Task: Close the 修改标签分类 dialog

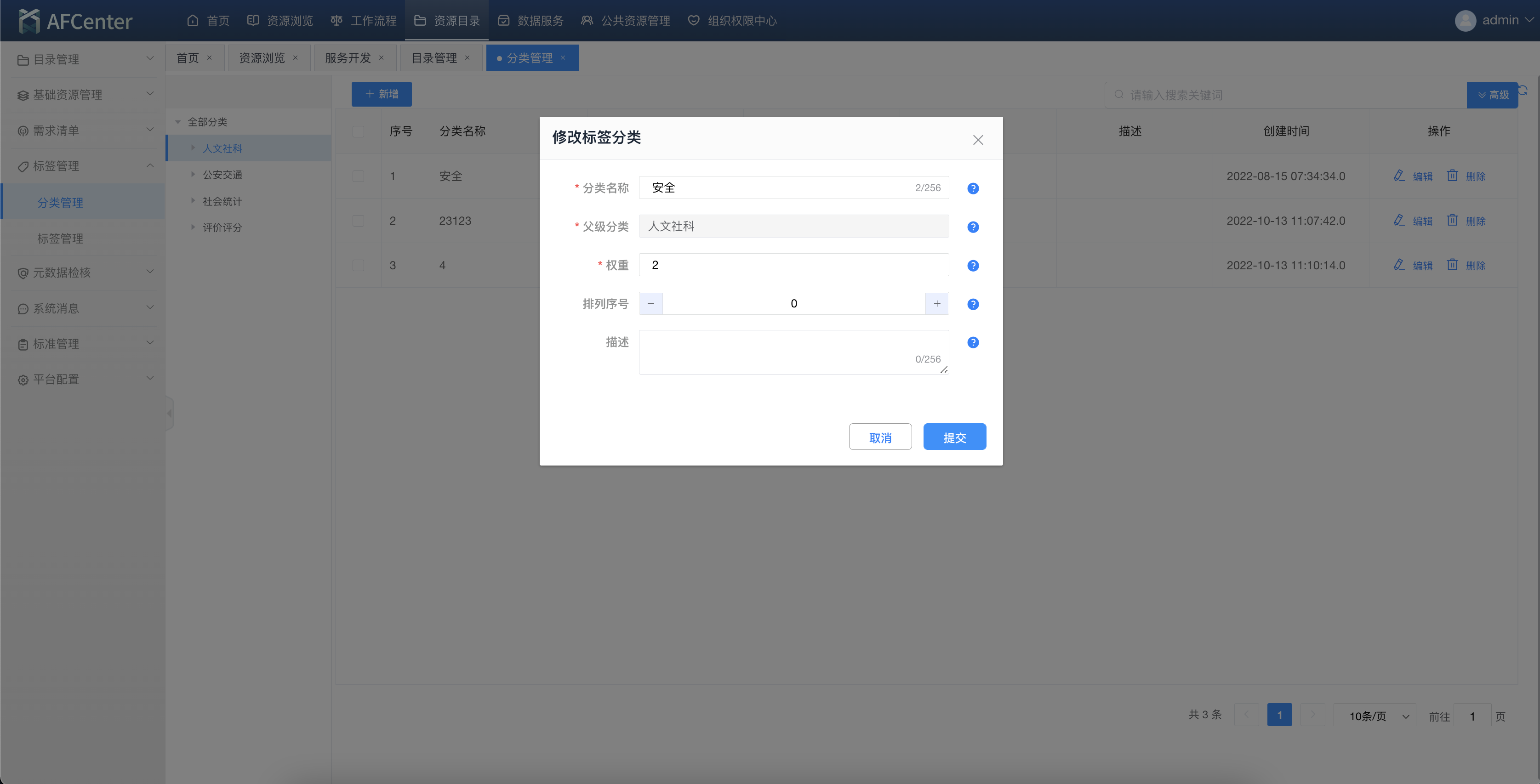Action: click(978, 140)
